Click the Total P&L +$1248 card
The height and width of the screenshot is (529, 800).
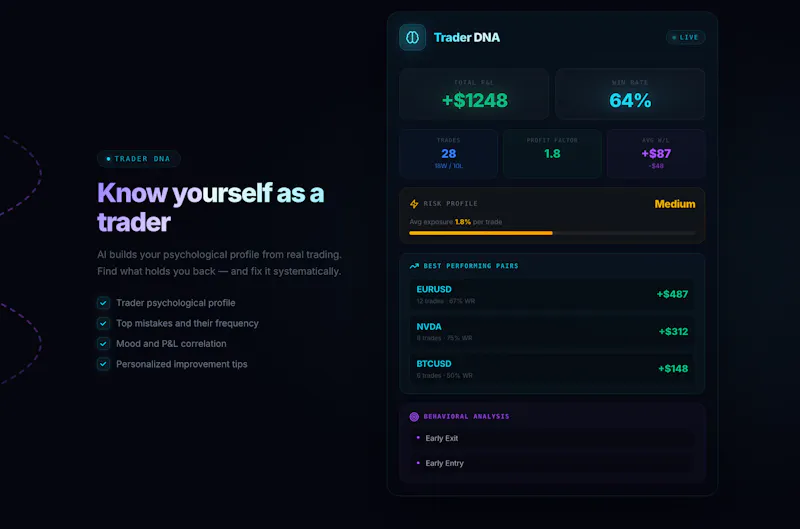click(x=474, y=94)
